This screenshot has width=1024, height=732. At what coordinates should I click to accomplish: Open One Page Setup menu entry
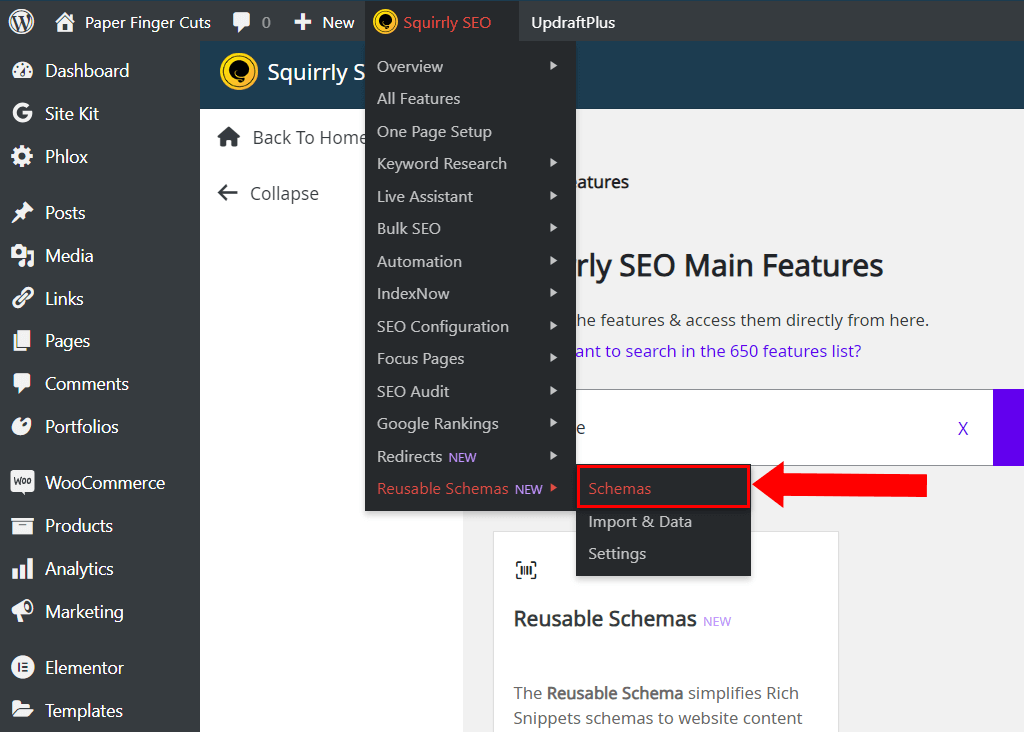point(470,131)
